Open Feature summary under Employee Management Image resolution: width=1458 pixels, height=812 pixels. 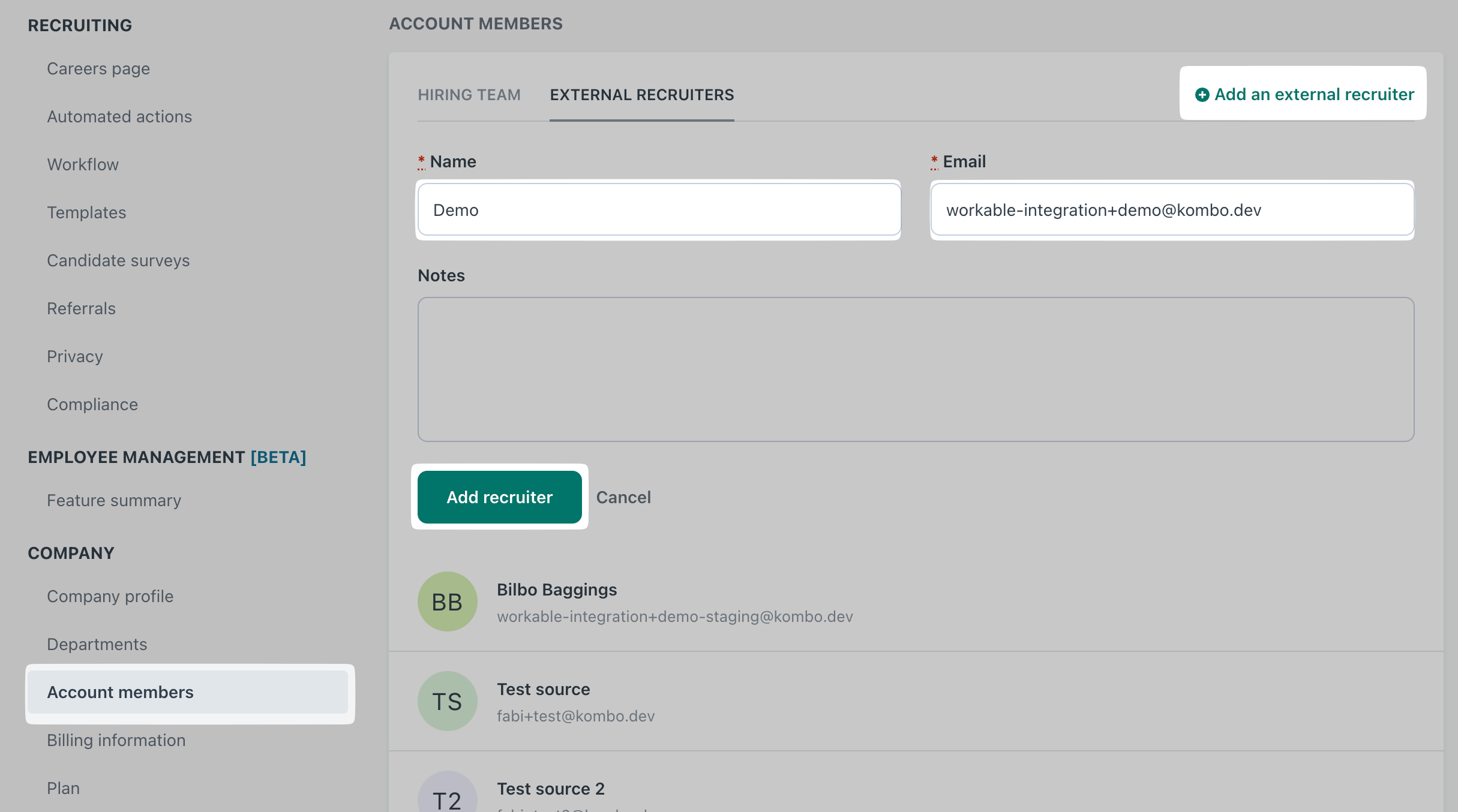tap(114, 500)
